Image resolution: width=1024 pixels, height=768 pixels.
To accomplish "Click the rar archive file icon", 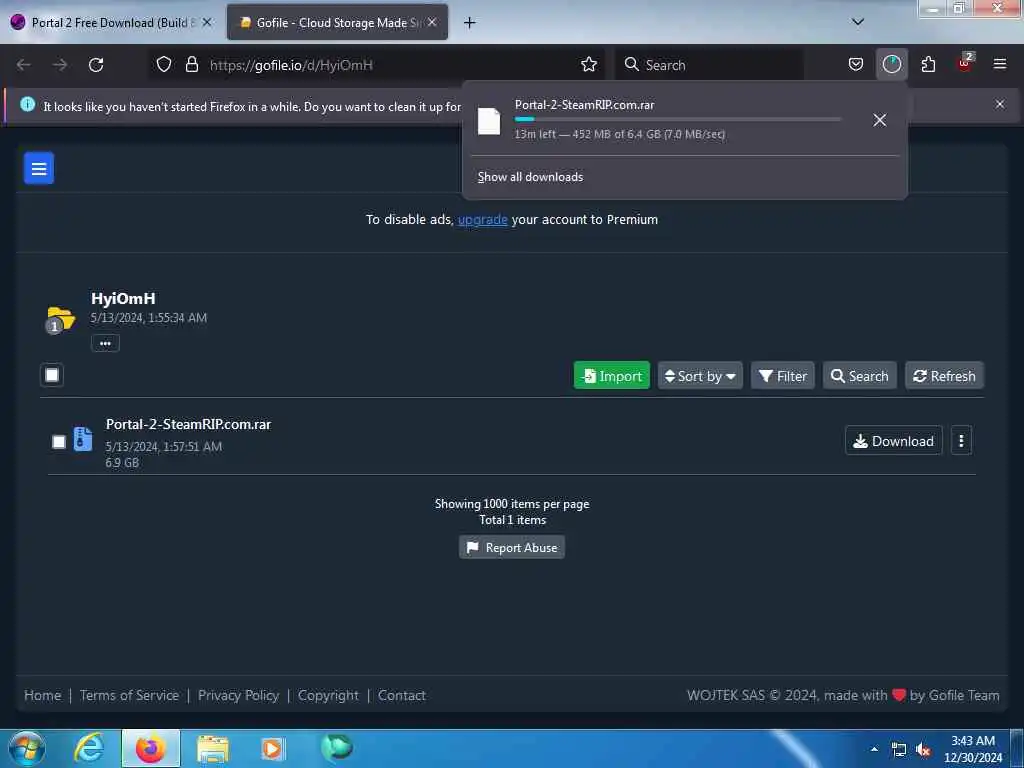I will (x=83, y=439).
